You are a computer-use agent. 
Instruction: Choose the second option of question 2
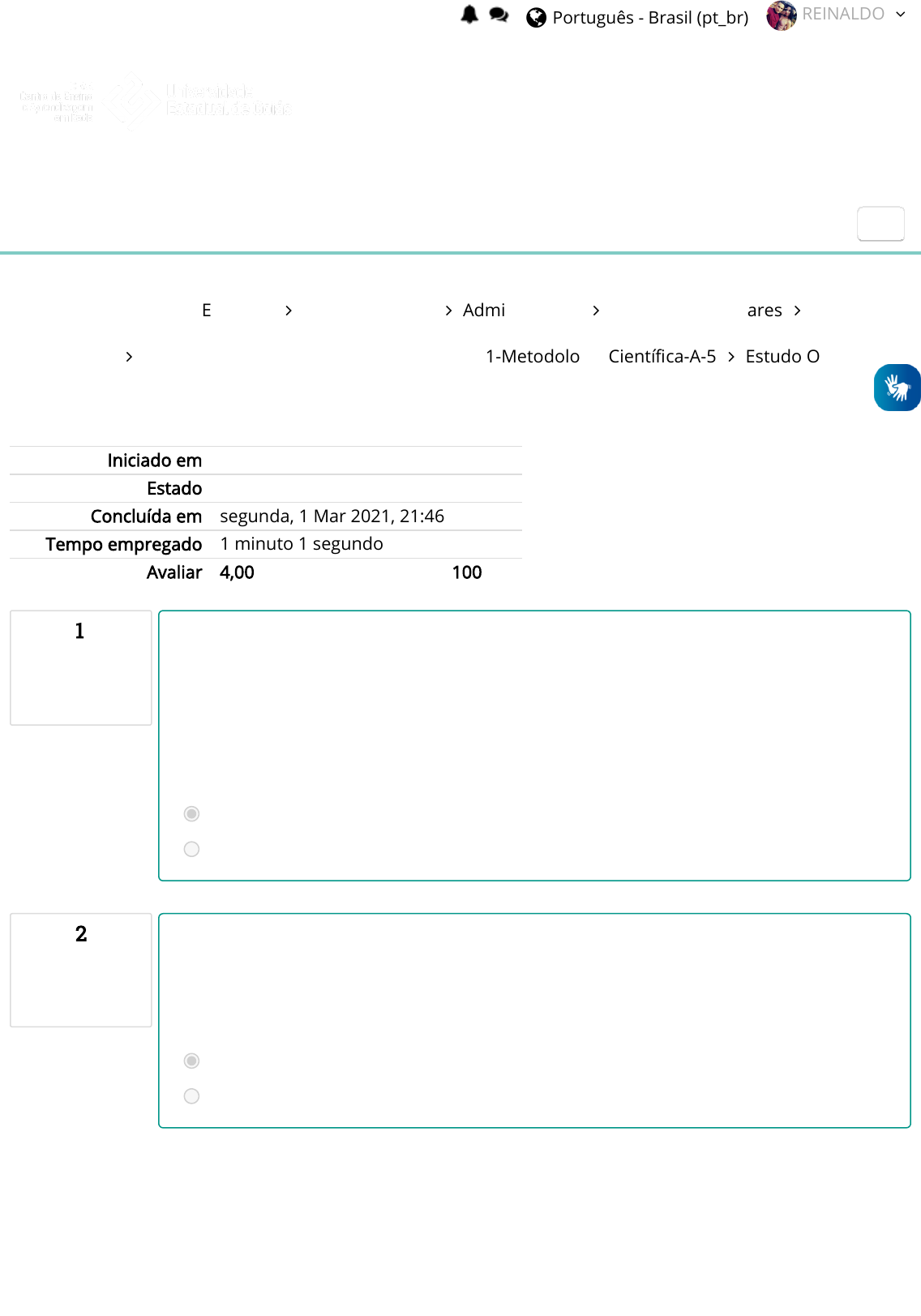coord(191,1096)
